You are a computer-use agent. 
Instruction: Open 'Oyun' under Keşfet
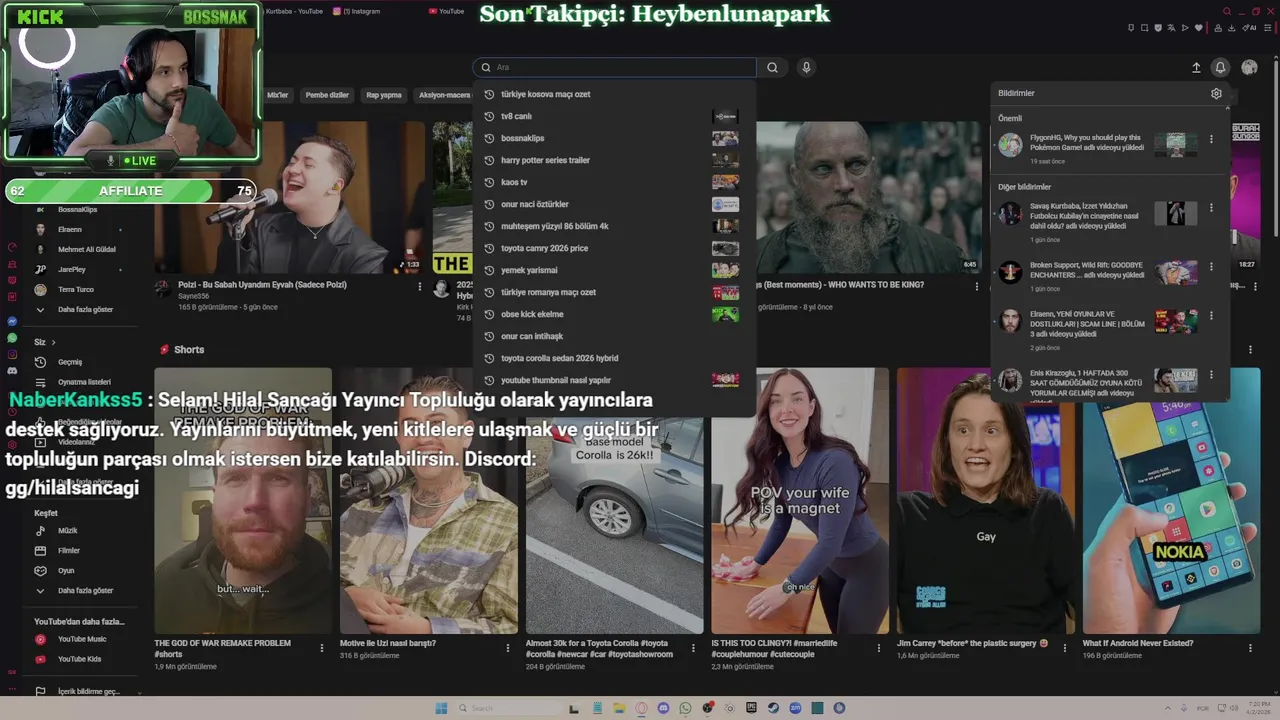pyautogui.click(x=66, y=571)
